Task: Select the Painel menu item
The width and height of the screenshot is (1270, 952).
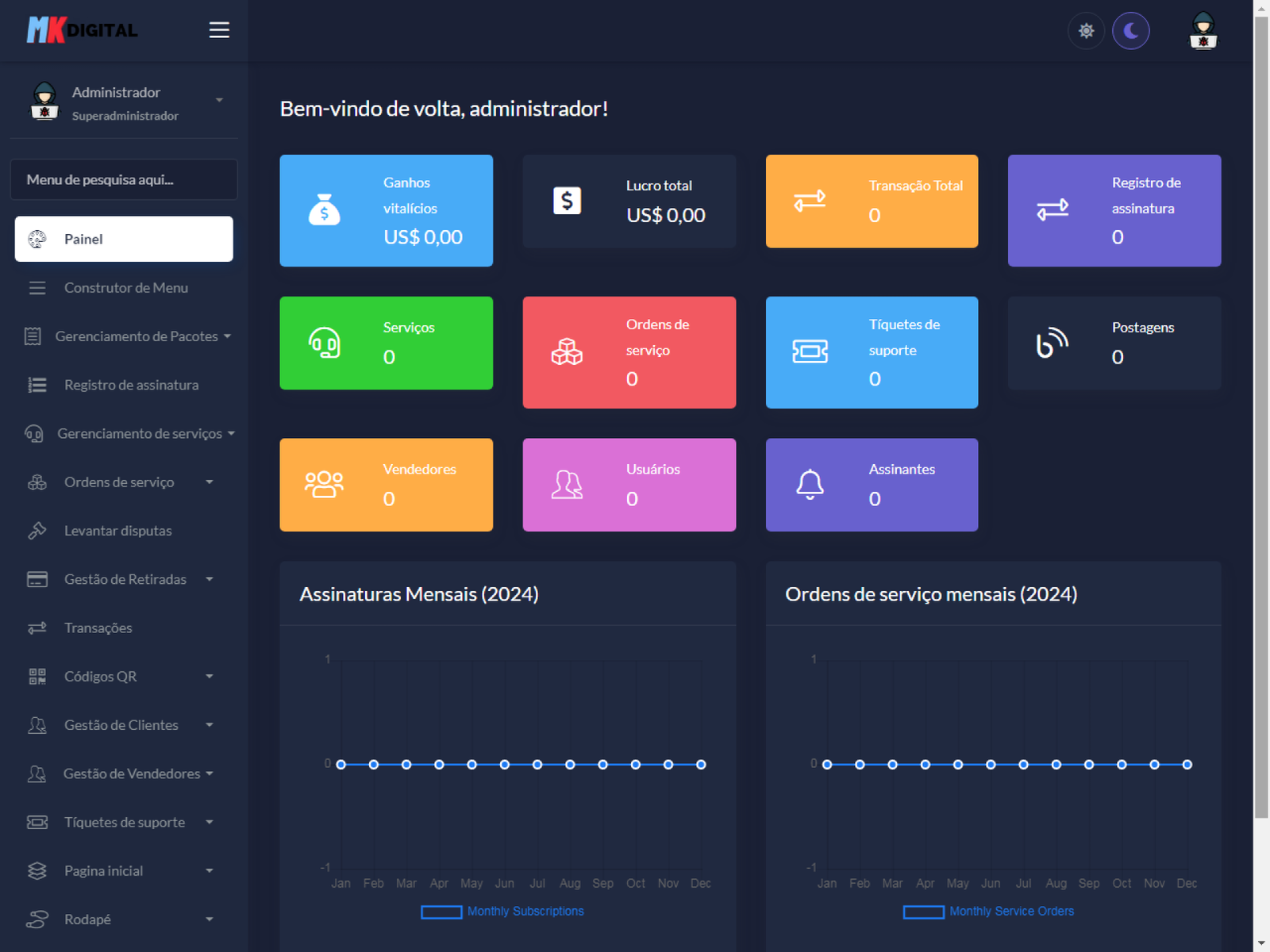Action: [124, 239]
